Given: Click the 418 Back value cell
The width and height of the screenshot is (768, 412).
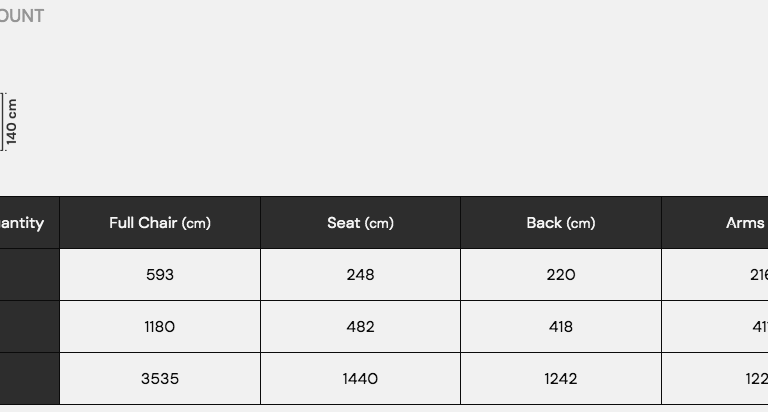Looking at the screenshot, I should pos(561,326).
